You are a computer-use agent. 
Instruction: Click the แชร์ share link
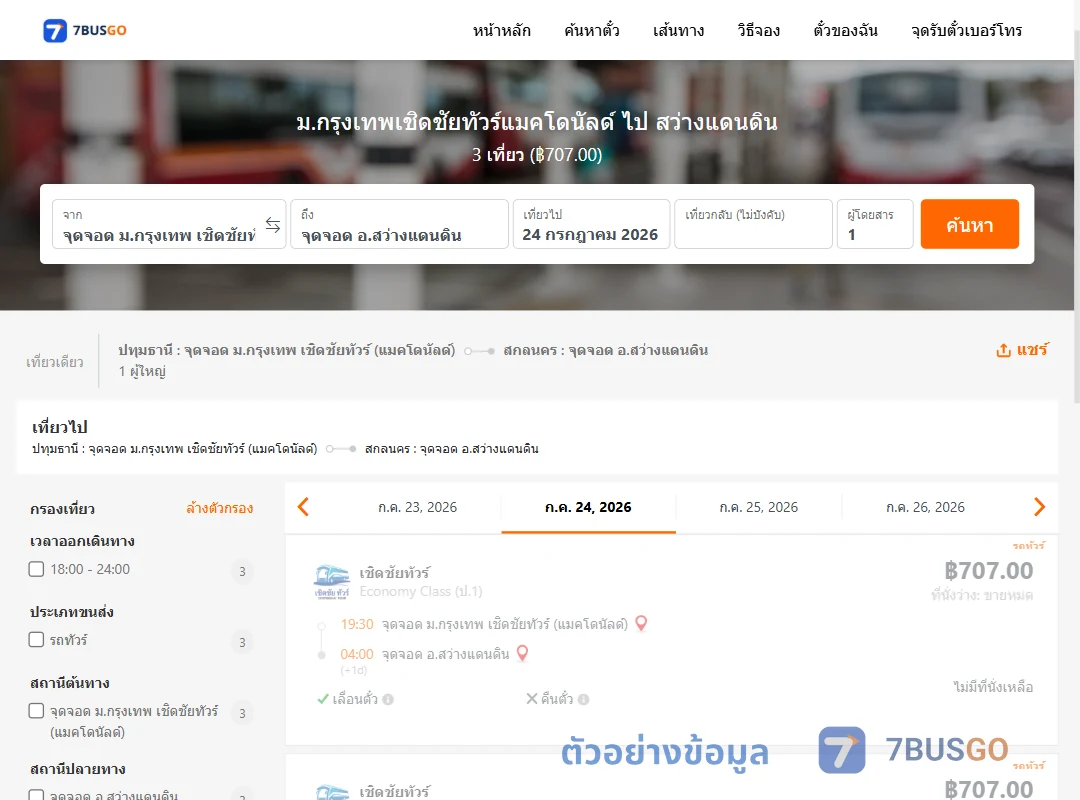point(1032,350)
